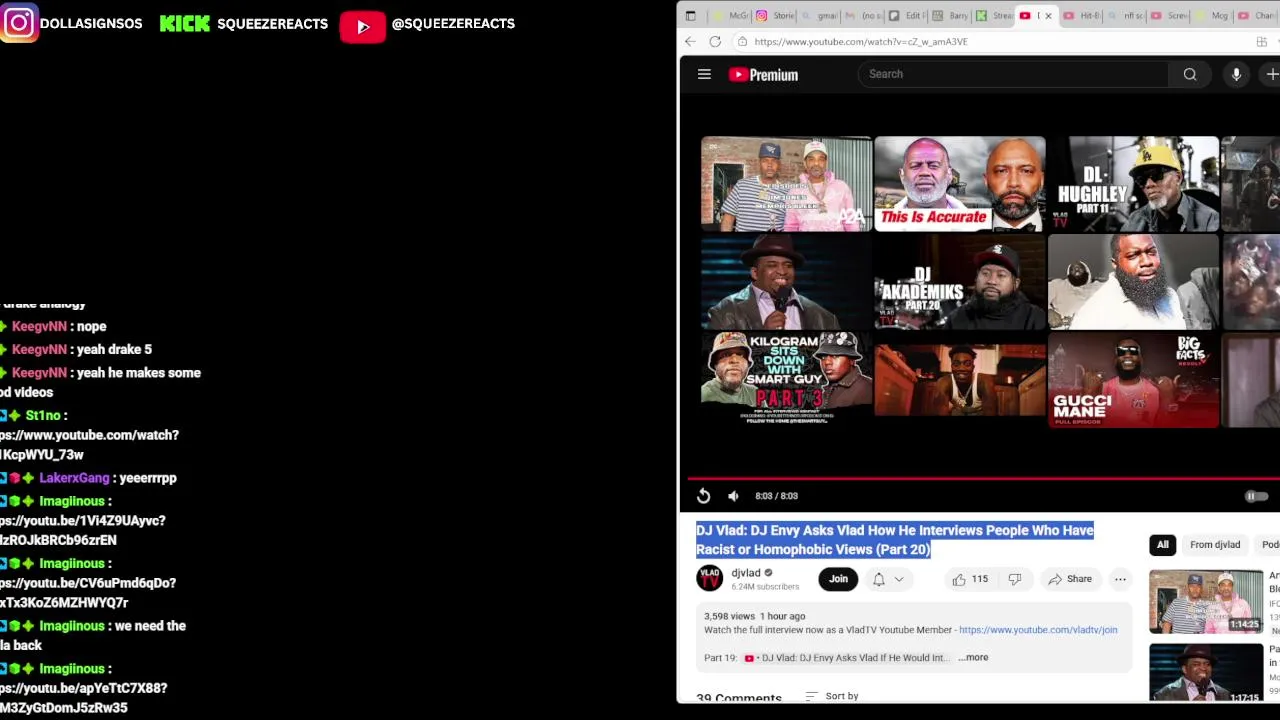The image size is (1280, 720).
Task: Switch to the gmail search tab
Action: point(820,16)
